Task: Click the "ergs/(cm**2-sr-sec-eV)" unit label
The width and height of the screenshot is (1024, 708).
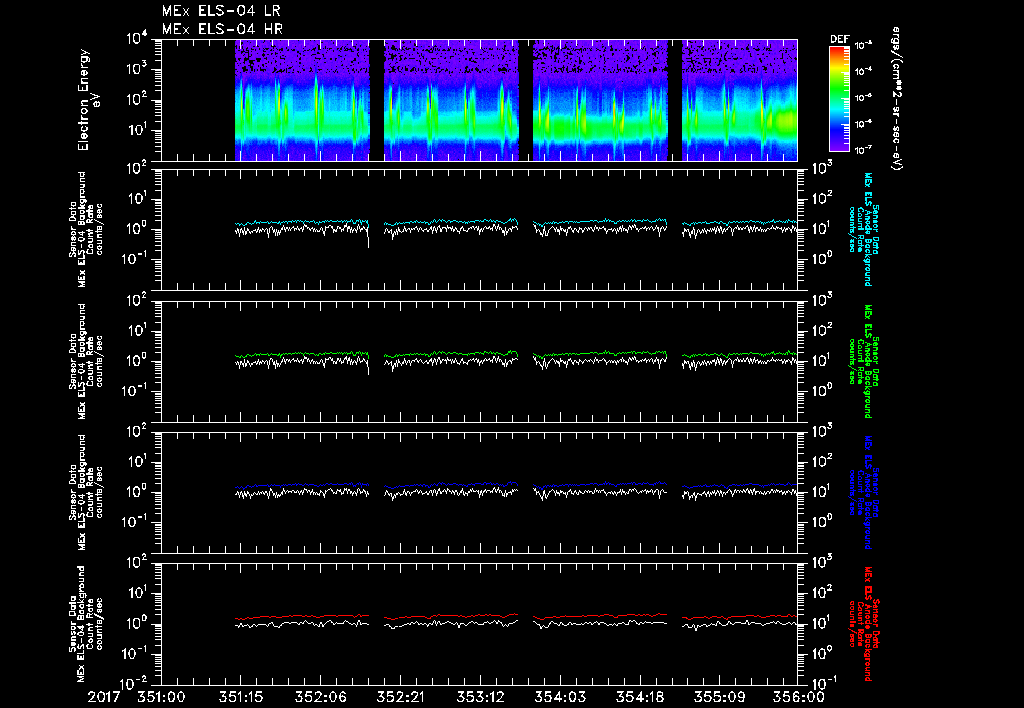Action: pos(897,99)
